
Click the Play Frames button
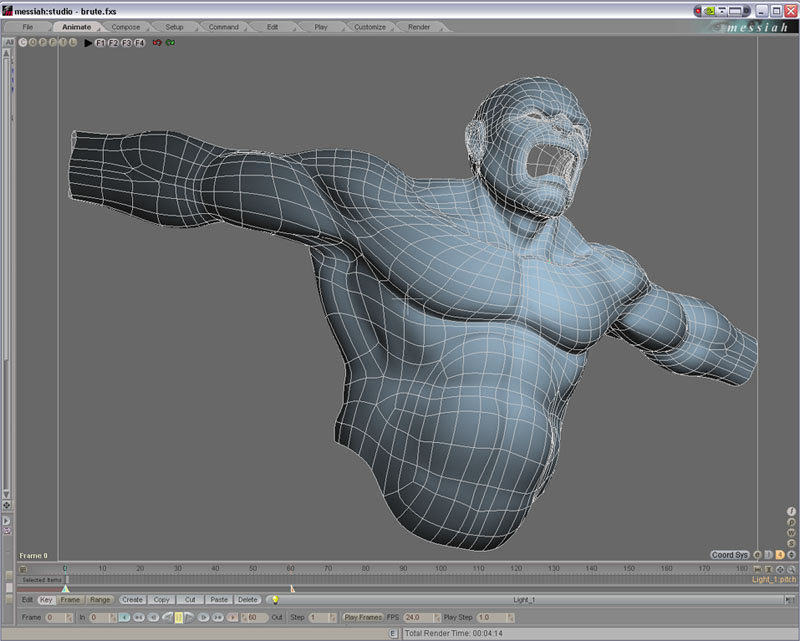pos(363,618)
